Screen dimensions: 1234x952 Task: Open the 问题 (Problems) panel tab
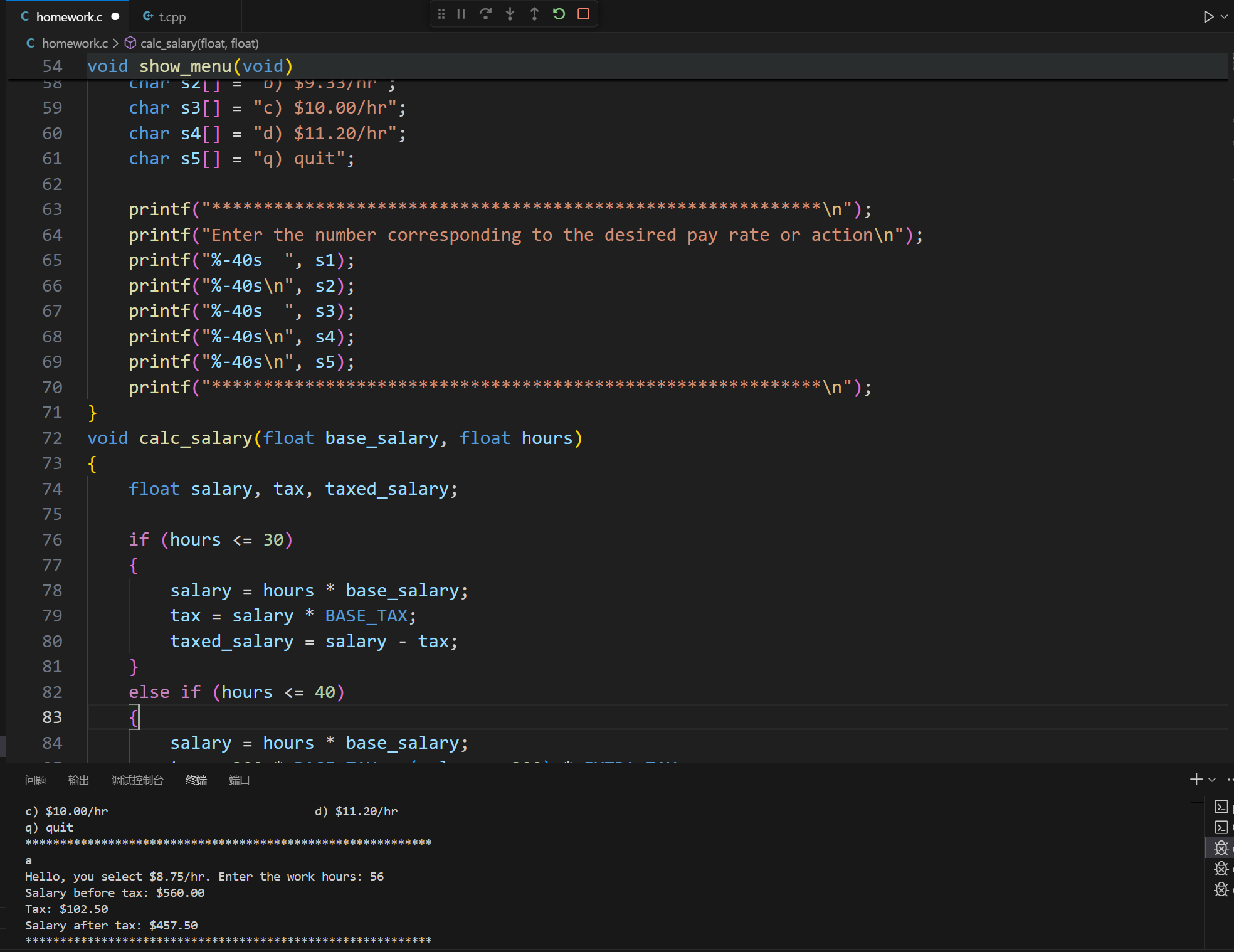tap(36, 780)
